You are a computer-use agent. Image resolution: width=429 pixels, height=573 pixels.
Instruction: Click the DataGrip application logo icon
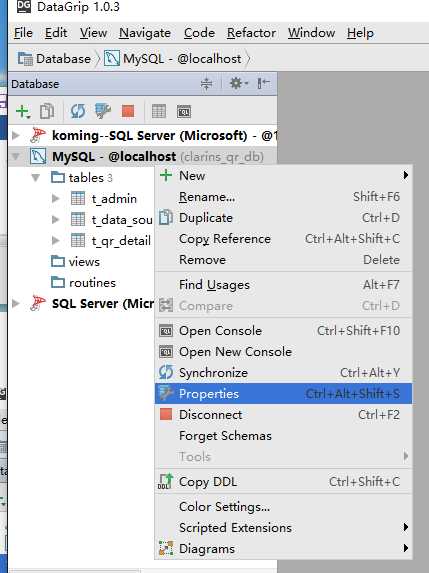(x=24, y=6)
